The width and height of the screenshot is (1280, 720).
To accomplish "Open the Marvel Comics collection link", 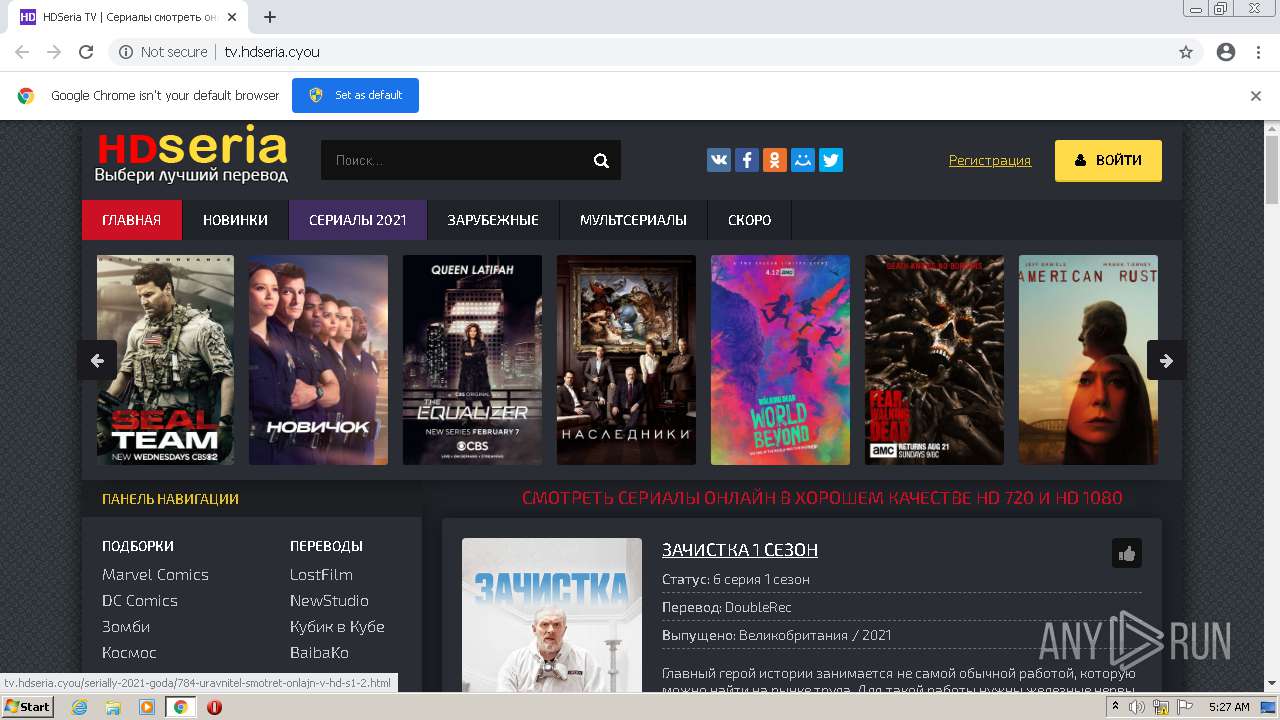I will pos(155,575).
